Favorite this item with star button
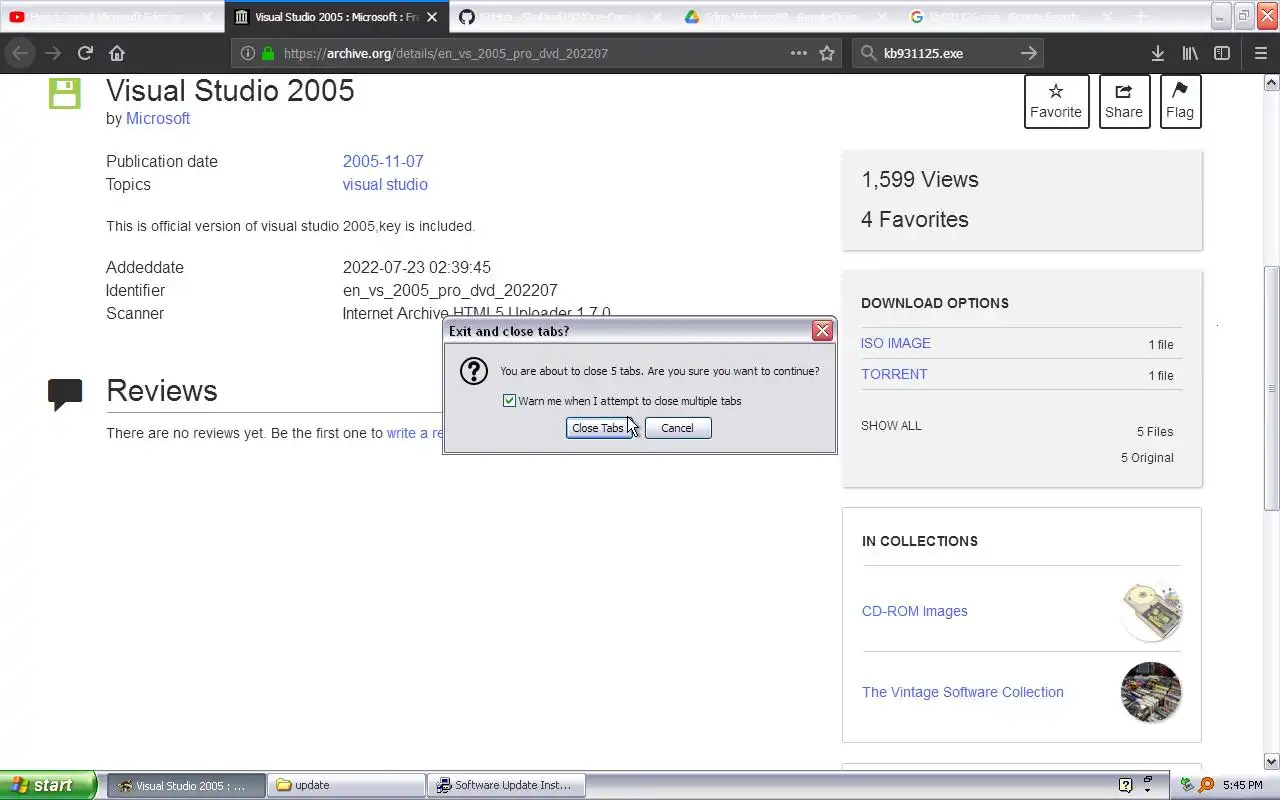 (x=1056, y=101)
